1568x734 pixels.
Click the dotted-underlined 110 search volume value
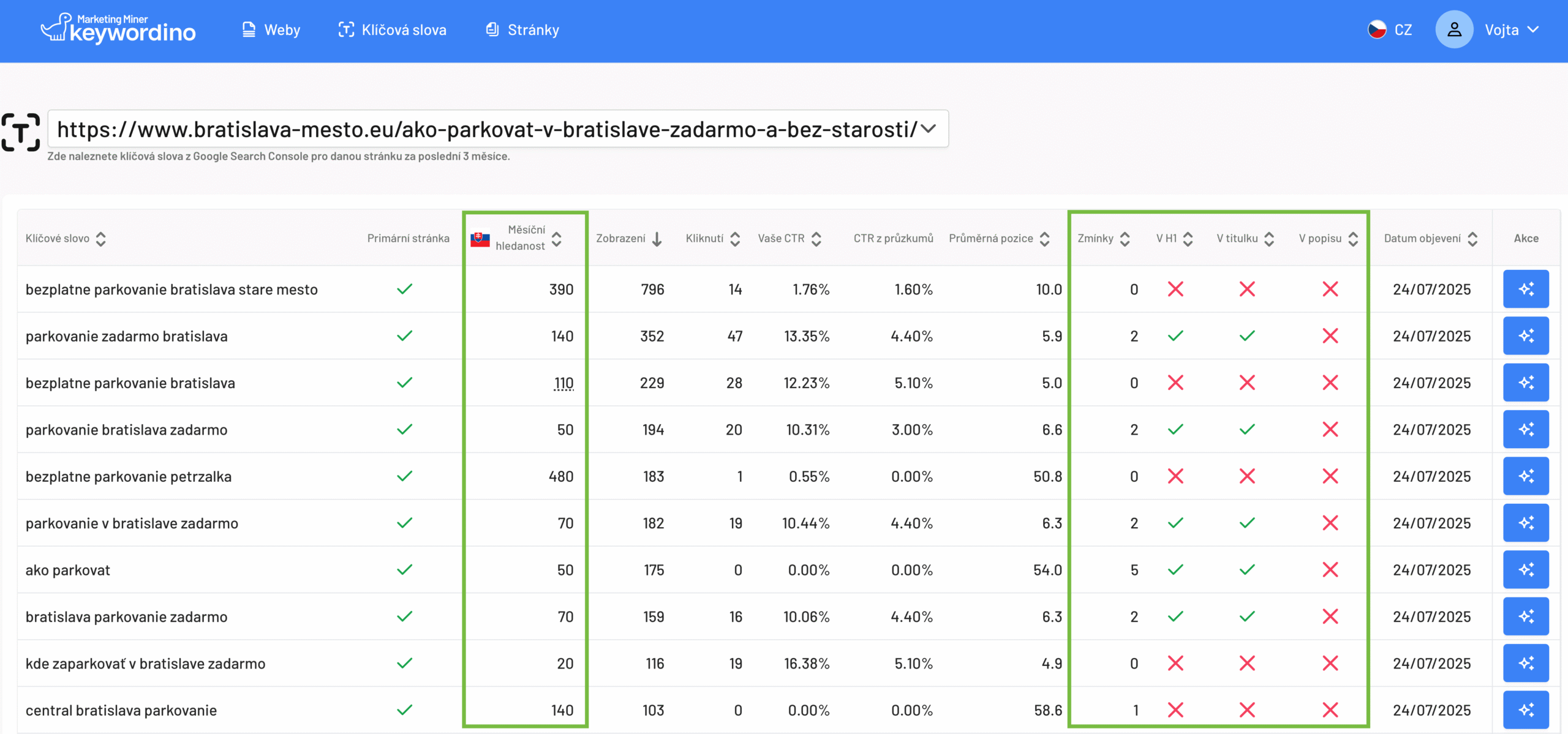pos(563,383)
